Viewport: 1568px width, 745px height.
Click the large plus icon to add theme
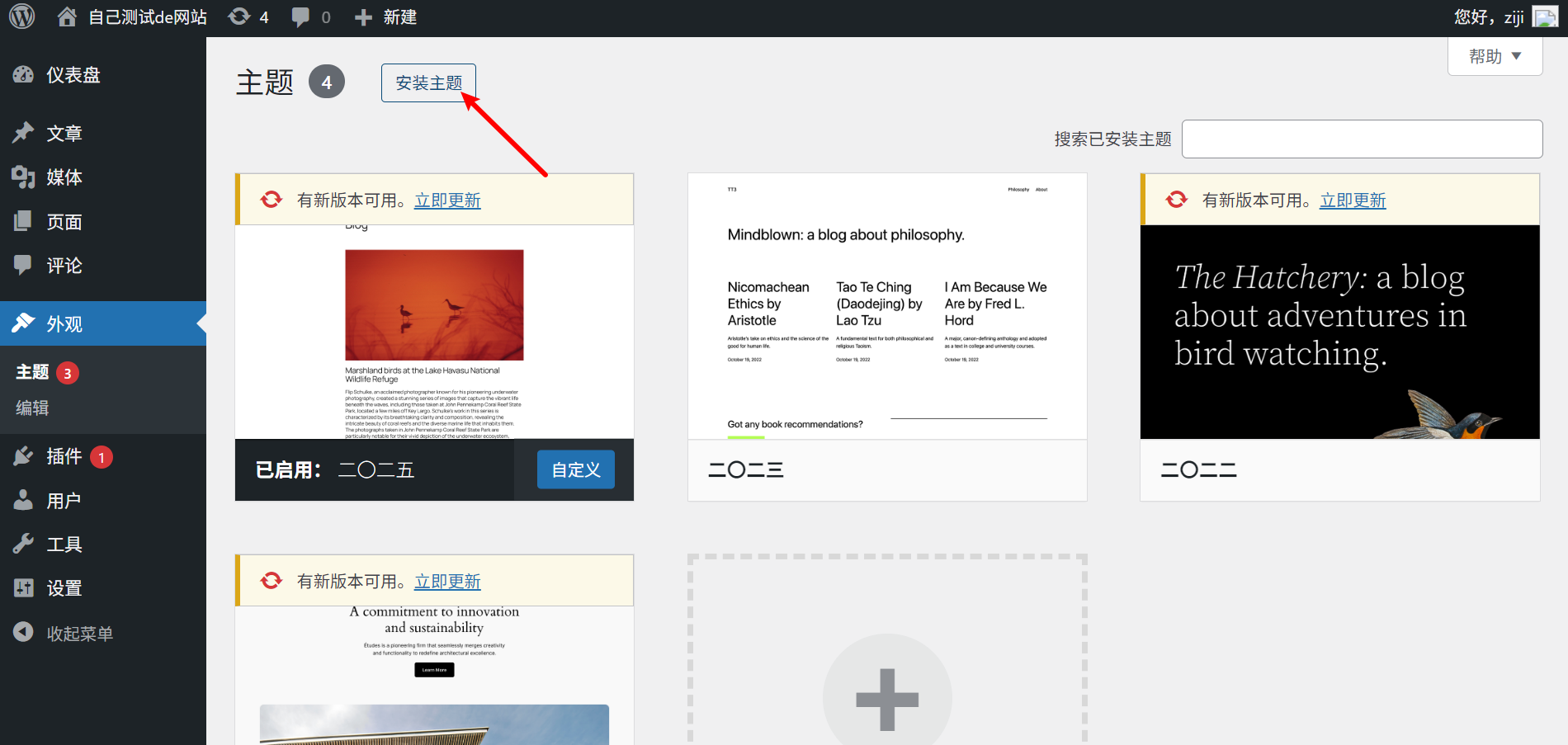pyautogui.click(x=887, y=700)
